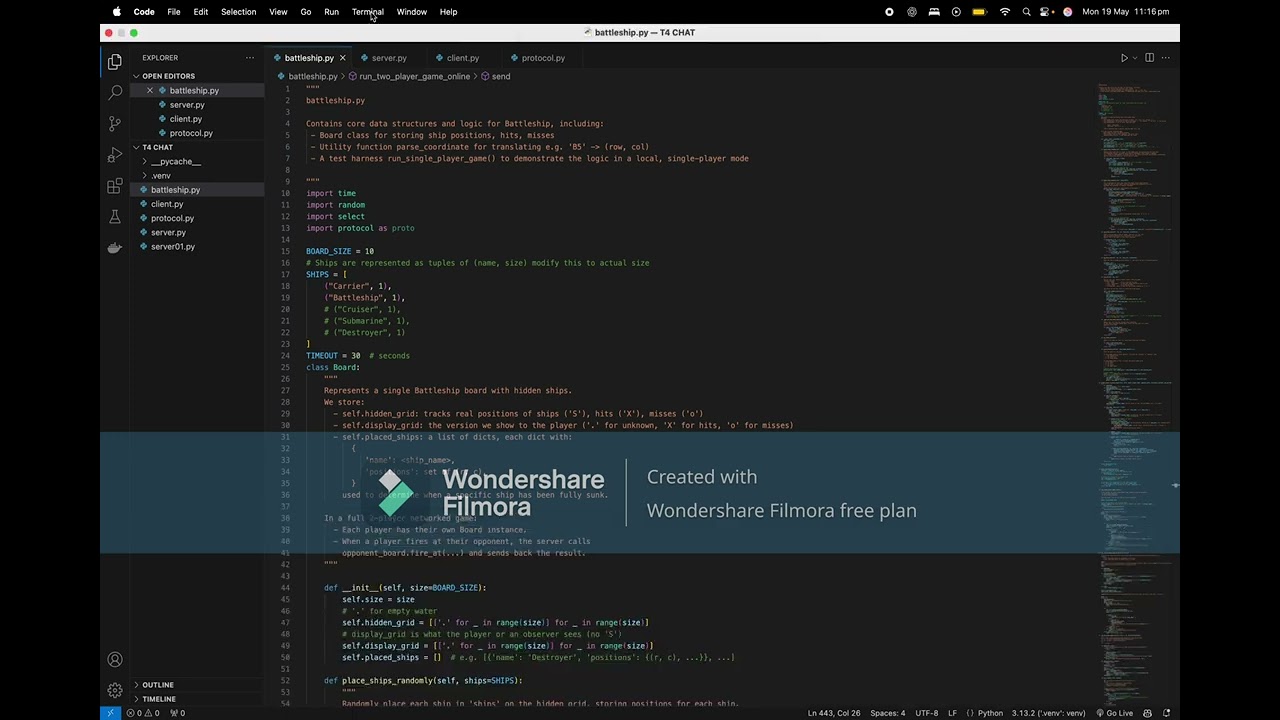Open the Docker view in activity bar
This screenshot has height=720, width=1280.
tap(115, 248)
